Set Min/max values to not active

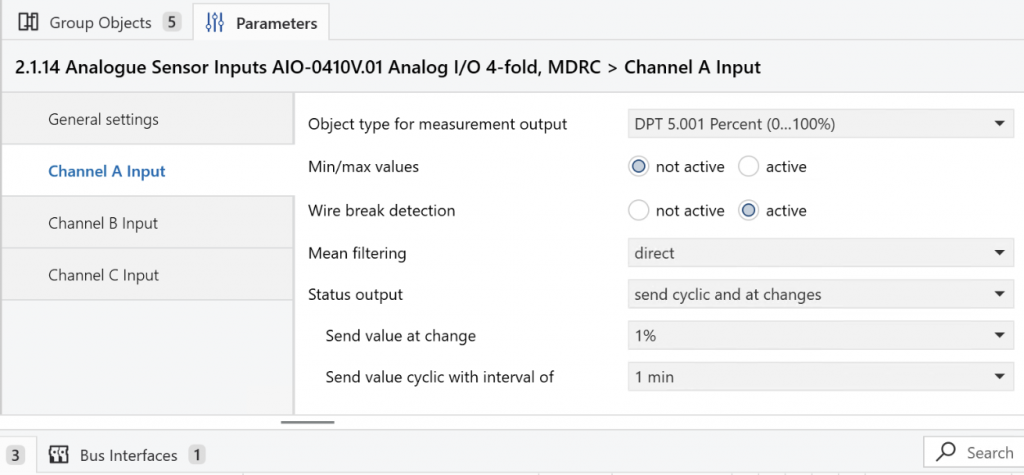638,167
